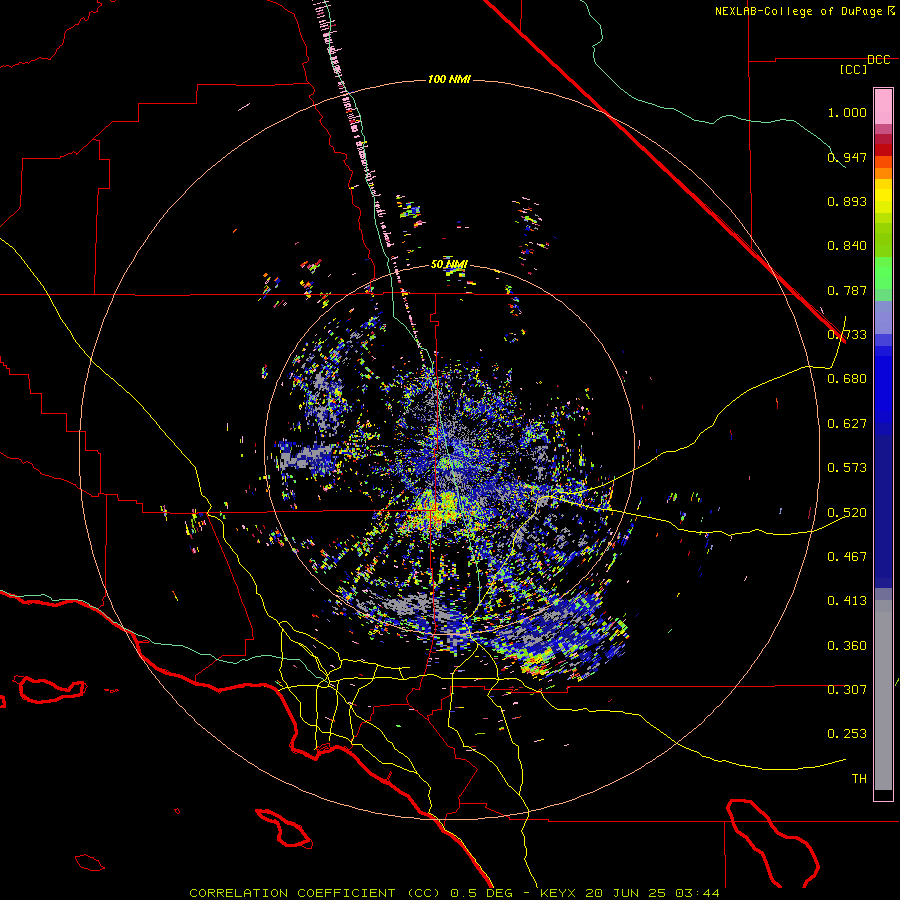Click the CORRELATION COEFFICIENT (CC) caption text

click(316, 893)
